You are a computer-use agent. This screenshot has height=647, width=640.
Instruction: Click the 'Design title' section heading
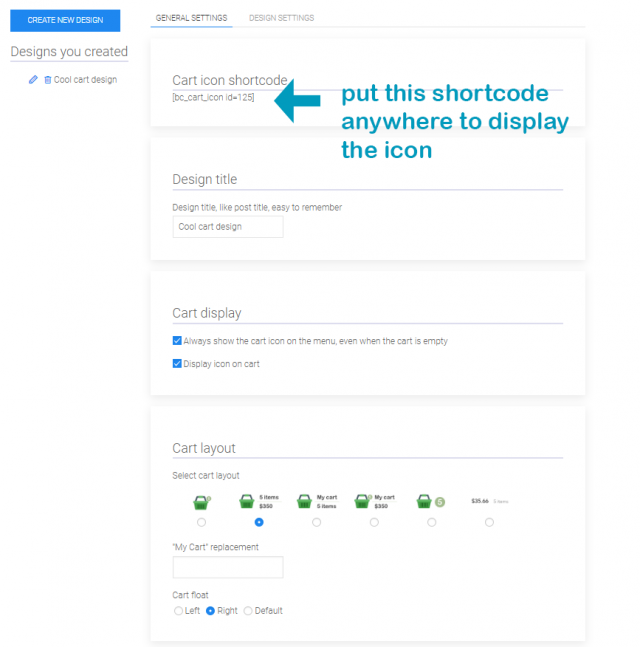205,179
